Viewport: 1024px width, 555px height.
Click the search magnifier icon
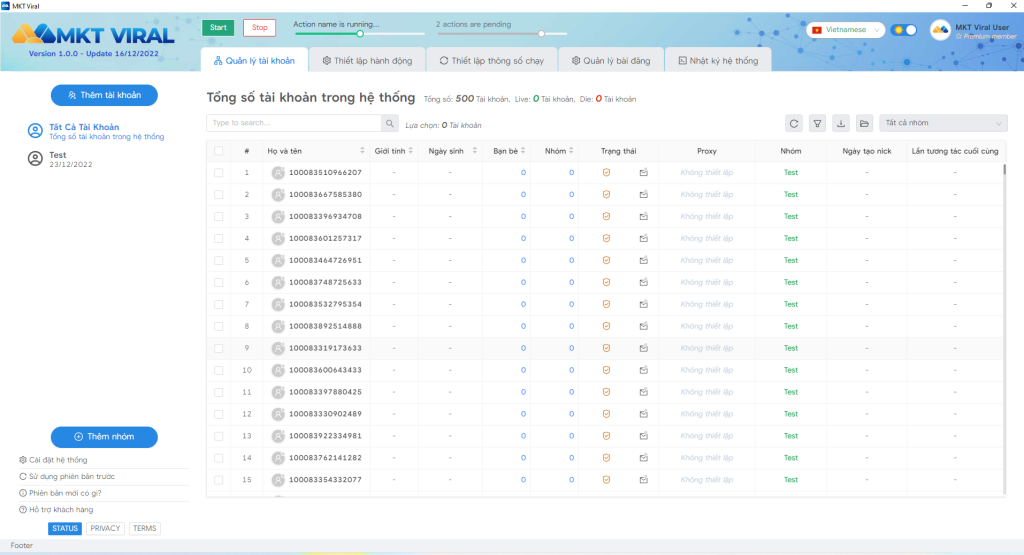pyautogui.click(x=390, y=123)
